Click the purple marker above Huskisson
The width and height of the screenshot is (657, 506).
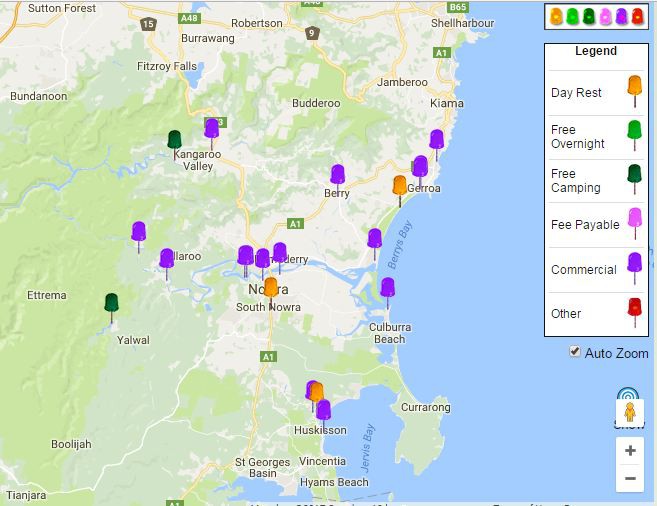click(x=323, y=410)
